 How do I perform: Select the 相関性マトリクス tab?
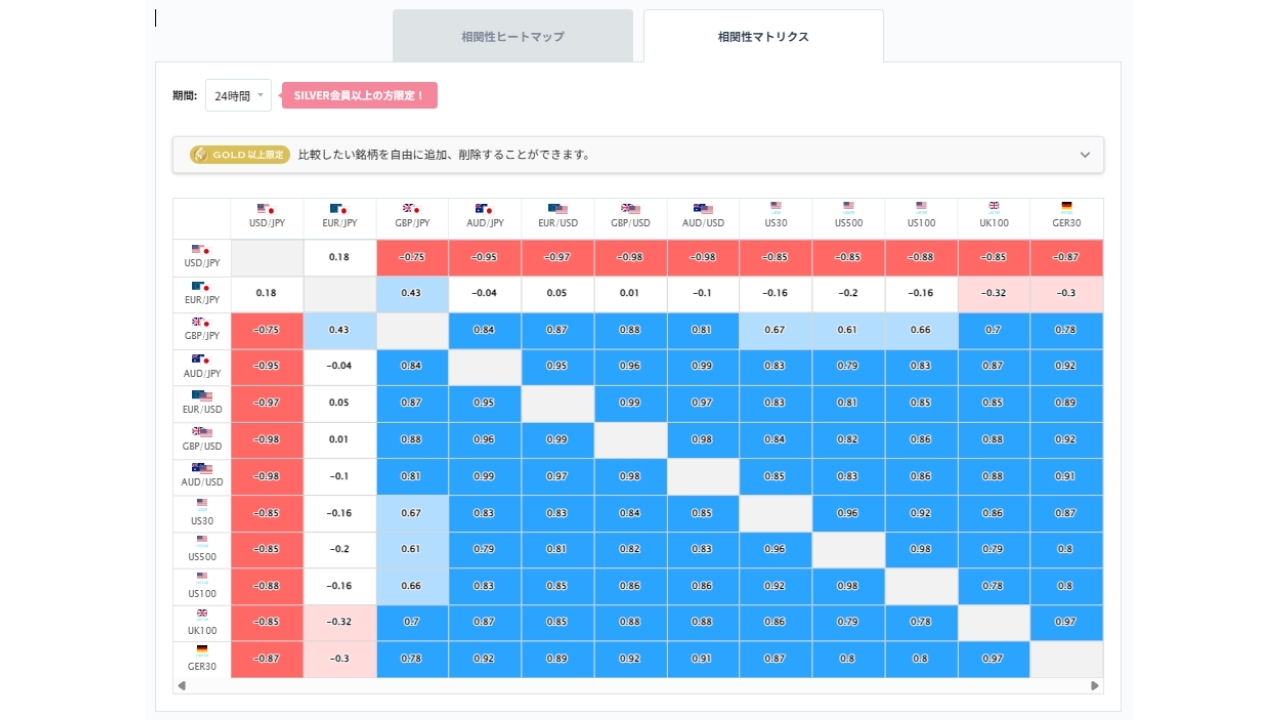763,36
